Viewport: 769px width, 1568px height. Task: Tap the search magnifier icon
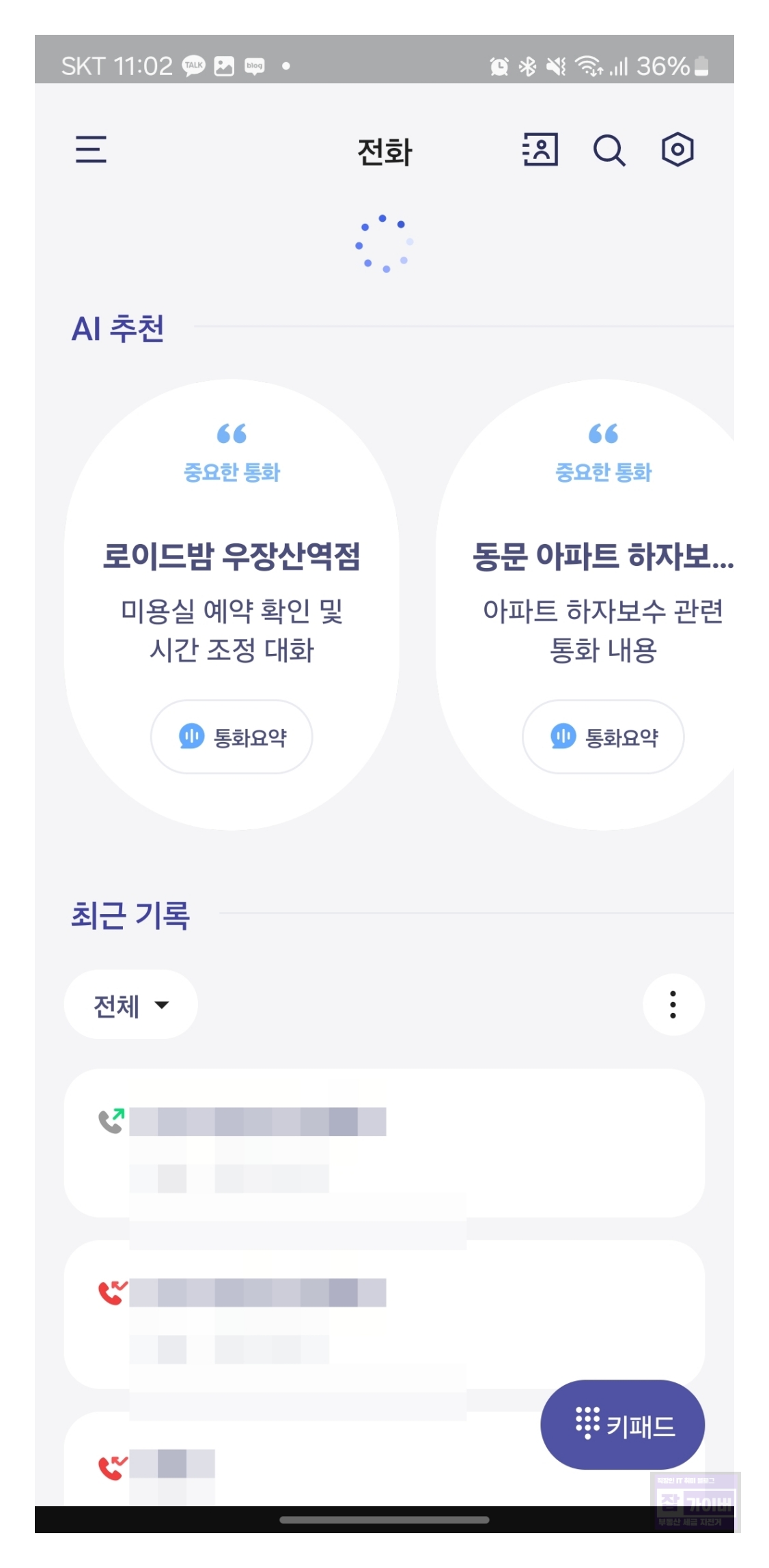coord(609,150)
